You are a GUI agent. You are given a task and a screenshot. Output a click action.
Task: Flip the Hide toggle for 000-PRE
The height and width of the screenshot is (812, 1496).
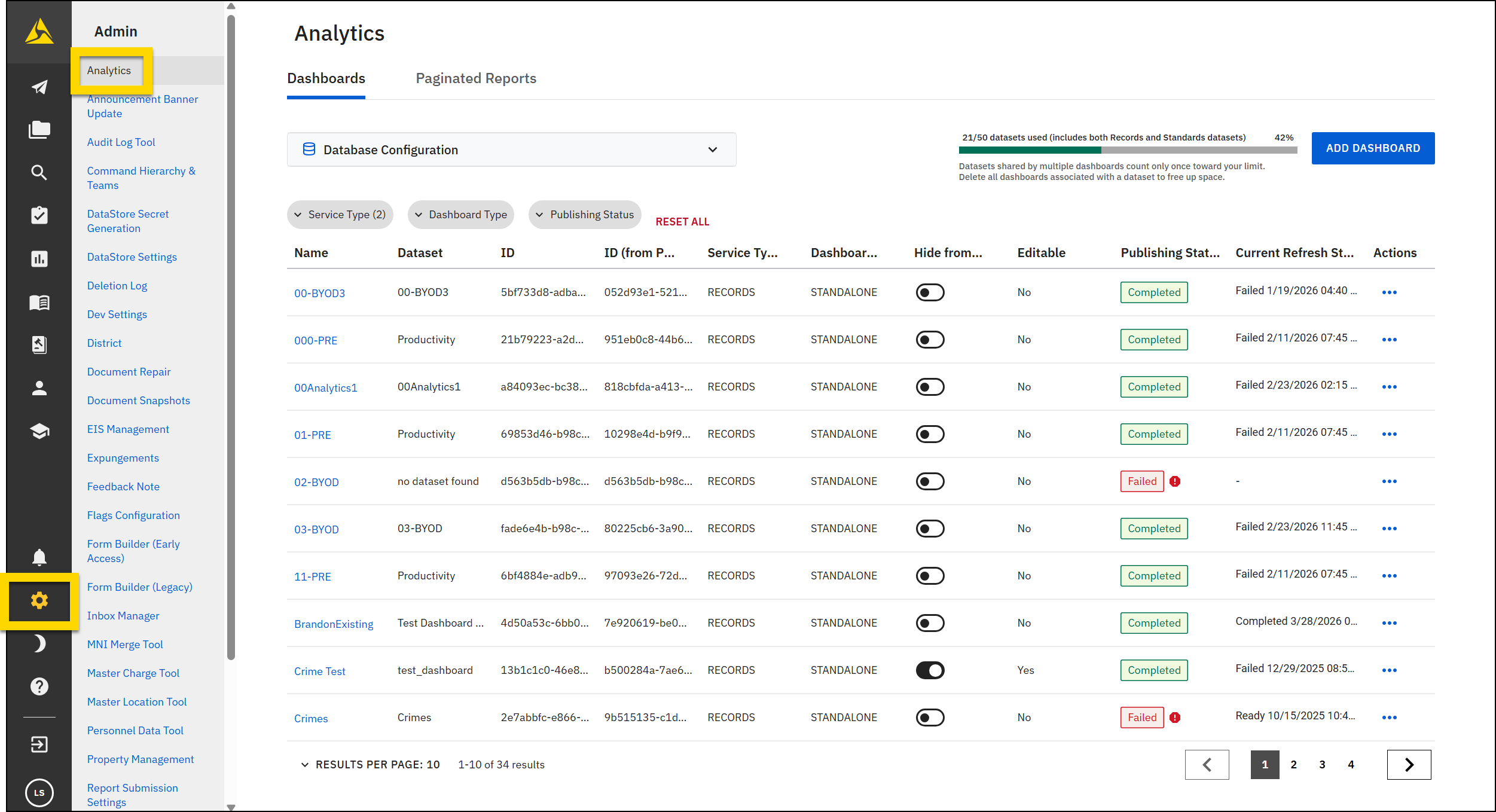[930, 339]
